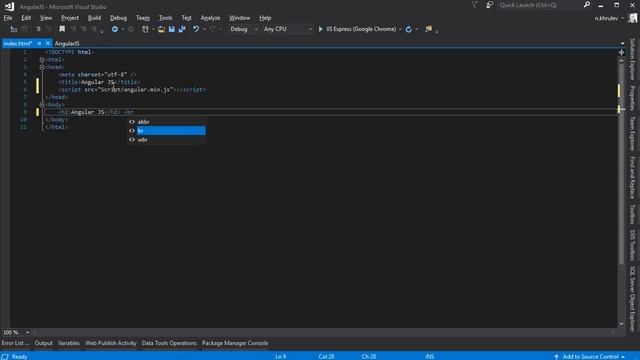Click the notifications flag icon
640x360 pixels.
pos(475,5)
